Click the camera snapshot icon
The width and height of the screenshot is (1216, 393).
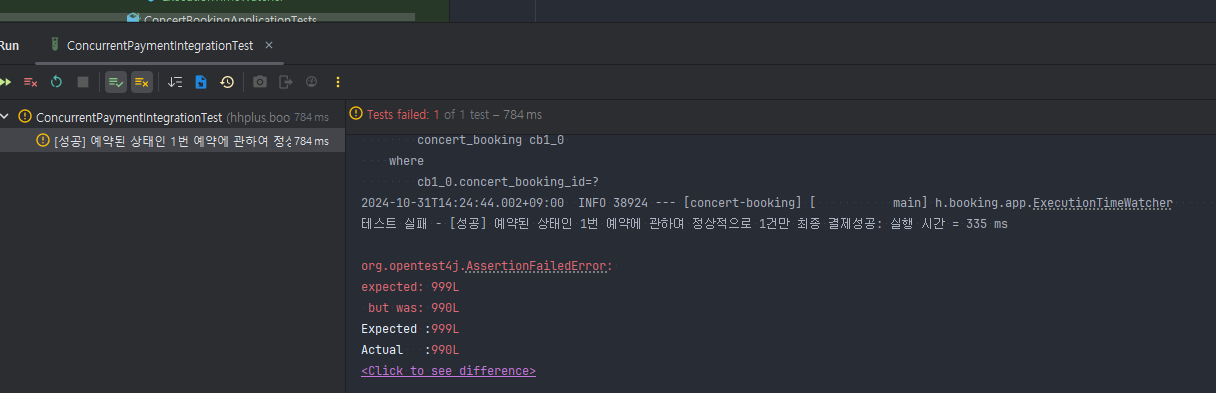pos(260,82)
